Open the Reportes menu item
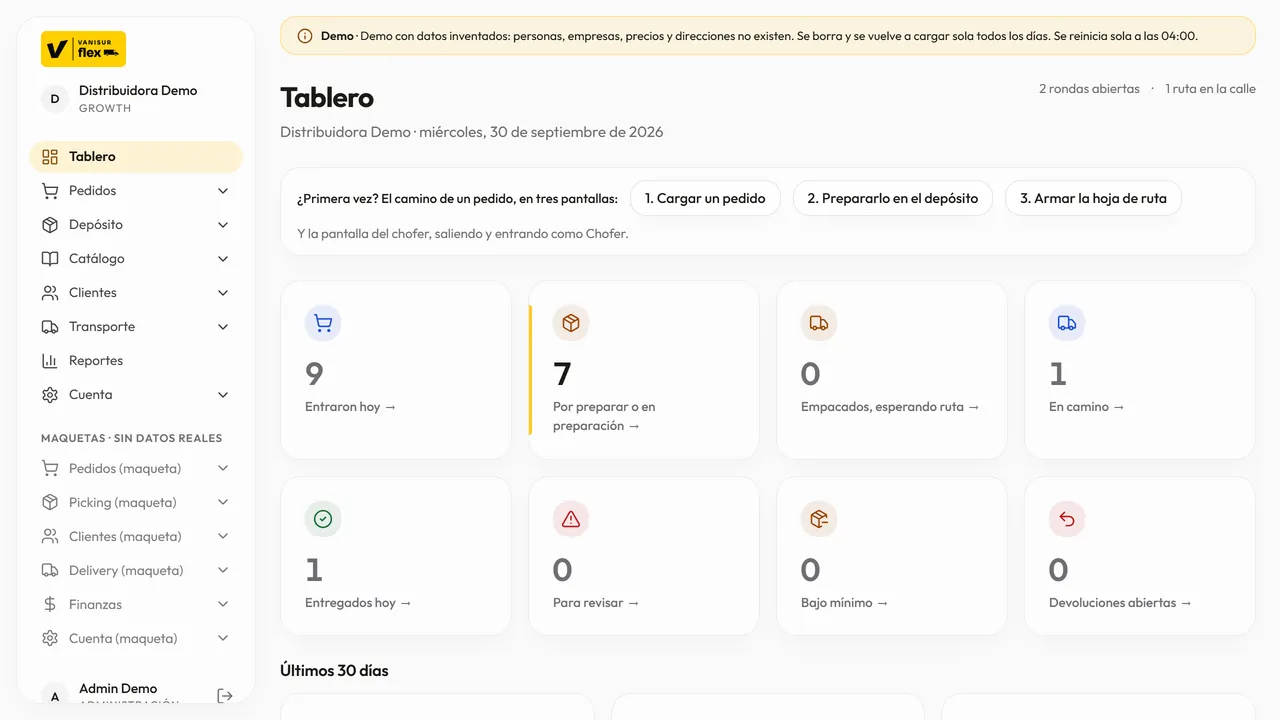Viewport: 1280px width, 720px height. click(x=136, y=361)
